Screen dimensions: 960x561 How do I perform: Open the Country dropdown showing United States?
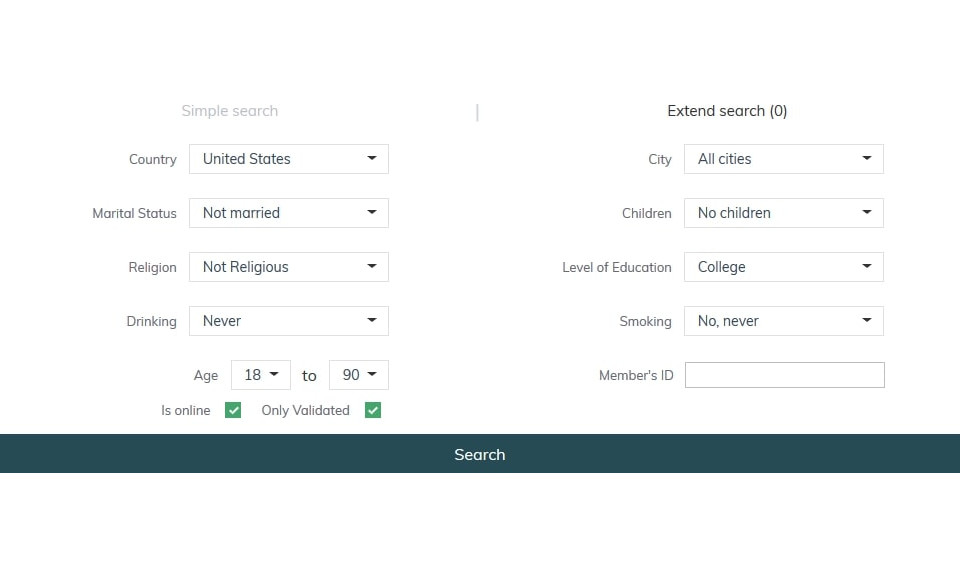[288, 159]
